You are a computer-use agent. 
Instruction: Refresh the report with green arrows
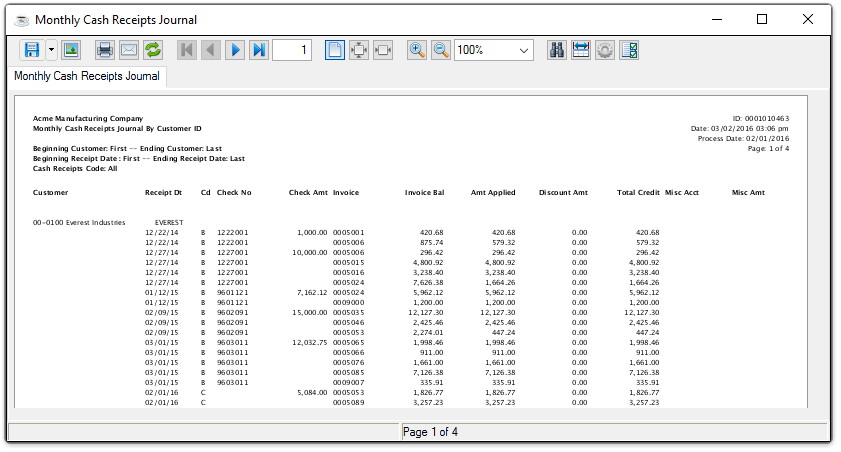(153, 50)
